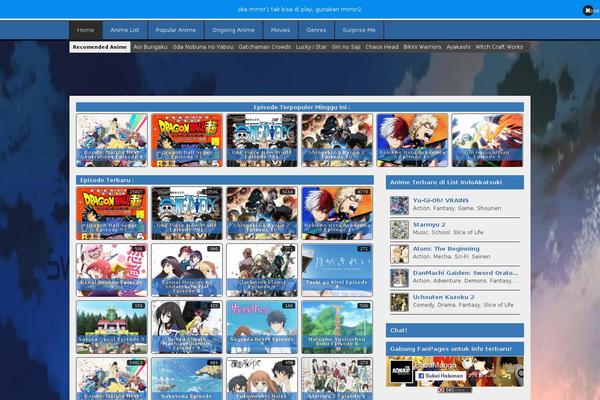Open Boku no Hero Academia in Terpopuler row
The height and width of the screenshot is (400, 600).
412,140
